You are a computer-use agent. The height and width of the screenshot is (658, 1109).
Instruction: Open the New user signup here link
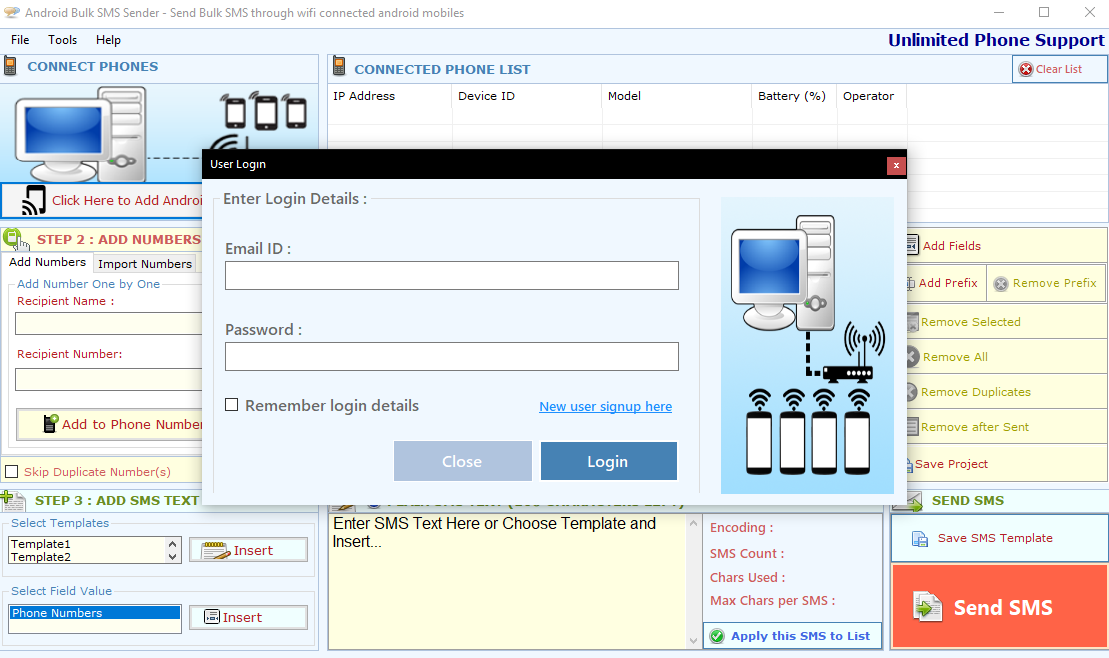click(605, 407)
